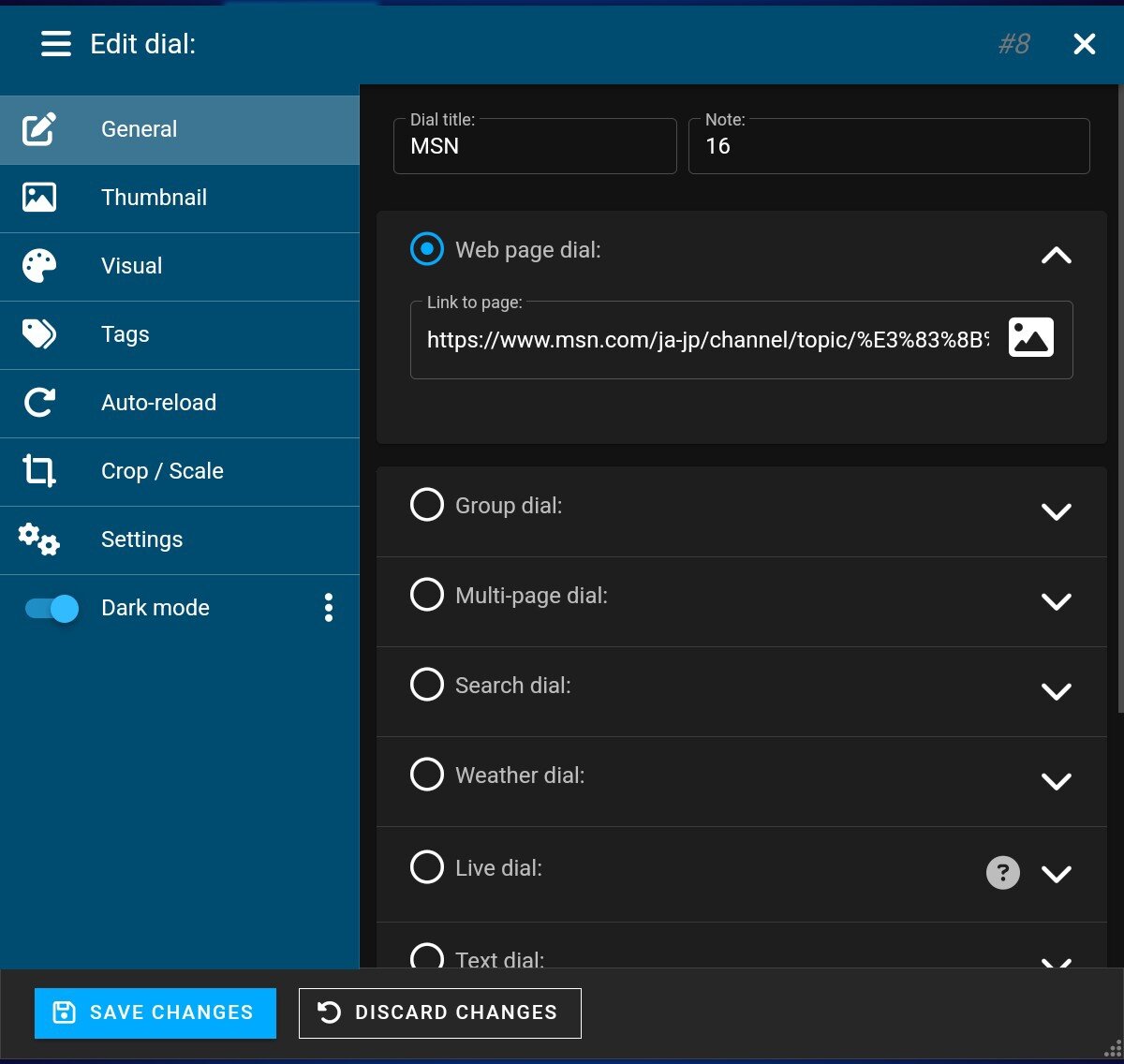Image resolution: width=1124 pixels, height=1064 pixels.
Task: Click the SAVE CHANGES button text
Action: (171, 1012)
